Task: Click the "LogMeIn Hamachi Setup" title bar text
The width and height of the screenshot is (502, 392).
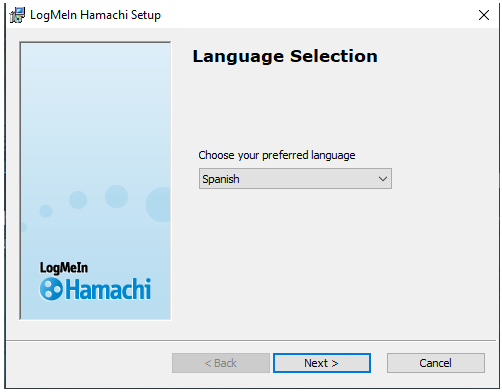Action: pos(95,15)
